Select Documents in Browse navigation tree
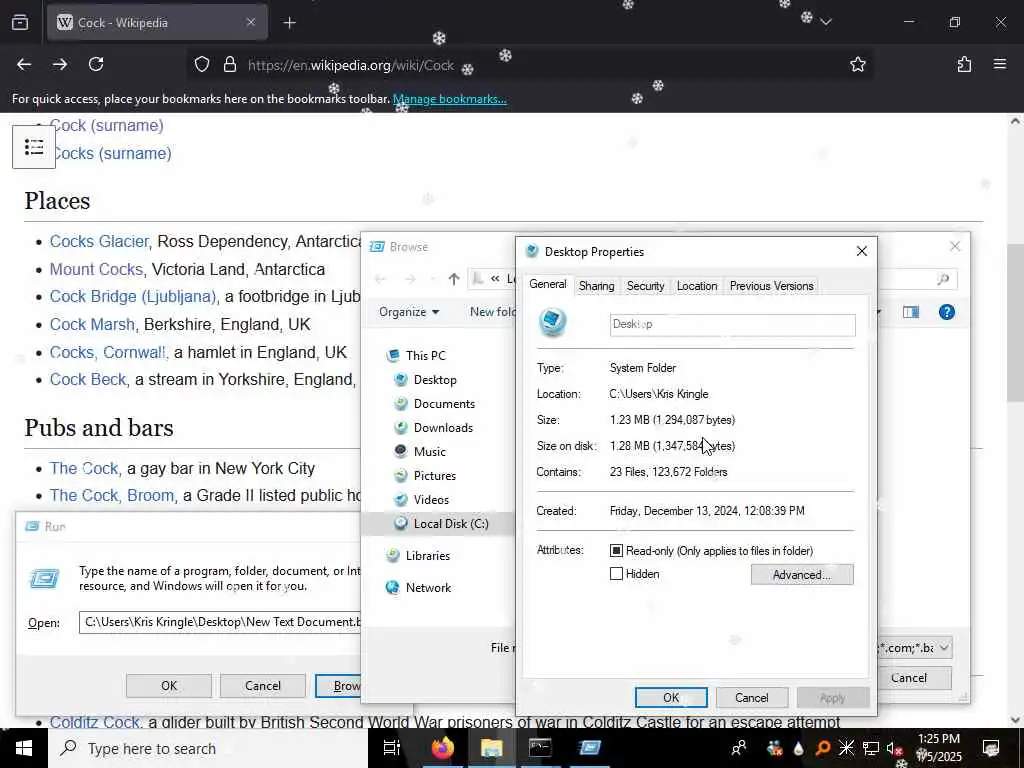This screenshot has width=1024, height=768. (444, 404)
